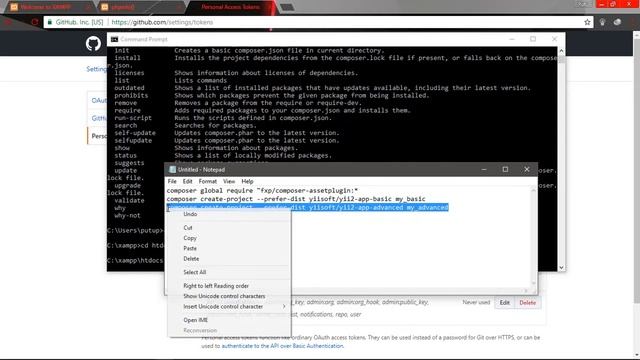Click 'self-update' command in Command Prompt
Viewport: 640px width, 360px height.
(x=135, y=133)
